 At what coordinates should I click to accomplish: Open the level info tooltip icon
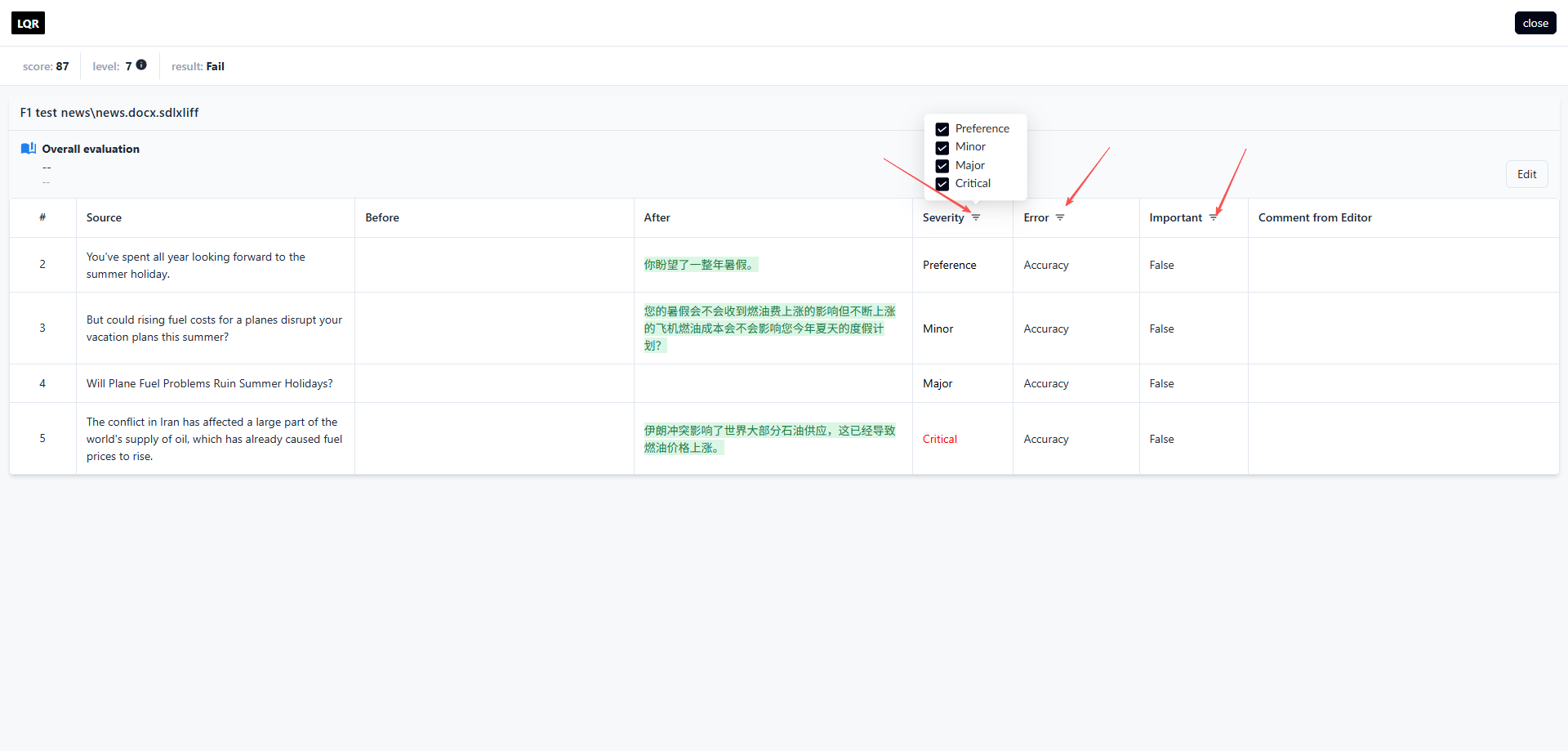[141, 65]
